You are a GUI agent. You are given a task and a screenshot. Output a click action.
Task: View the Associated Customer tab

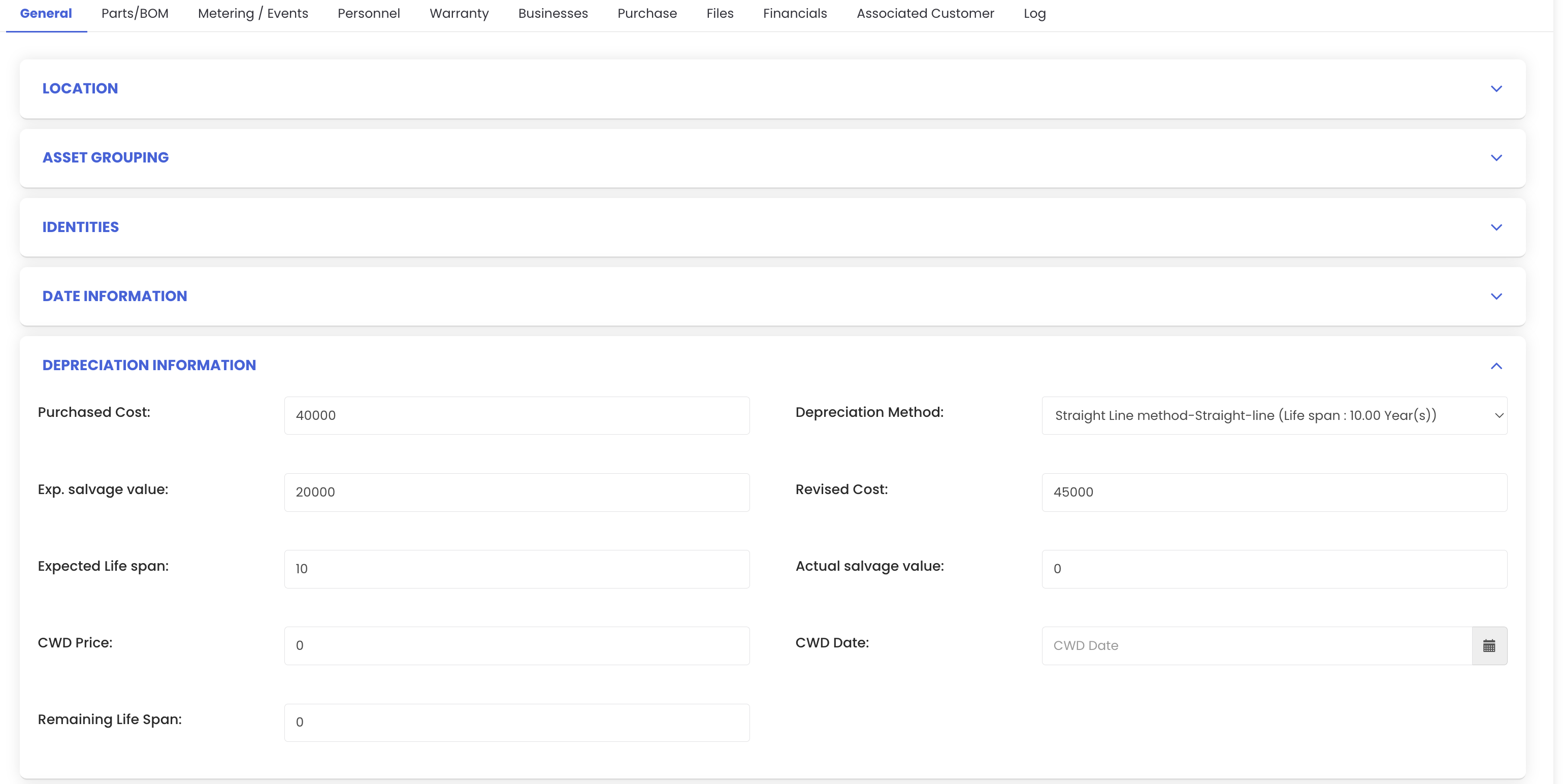925,13
